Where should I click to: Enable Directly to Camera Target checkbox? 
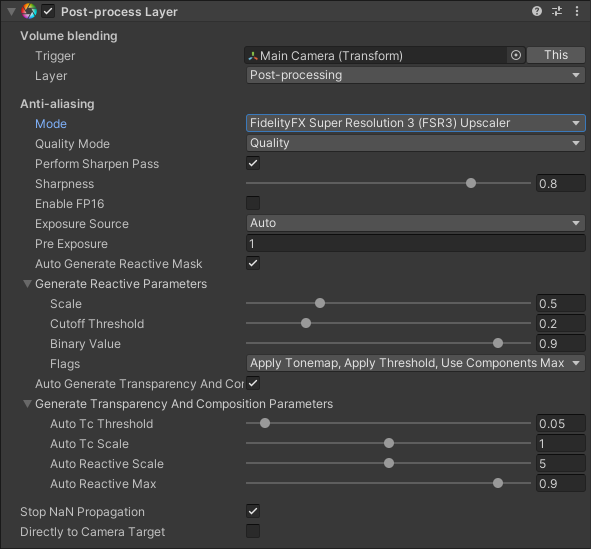(253, 531)
